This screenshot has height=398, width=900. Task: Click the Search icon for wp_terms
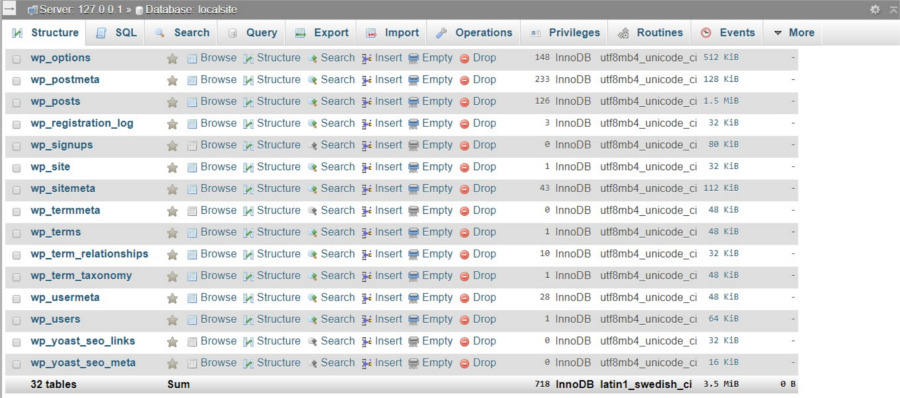pos(312,233)
